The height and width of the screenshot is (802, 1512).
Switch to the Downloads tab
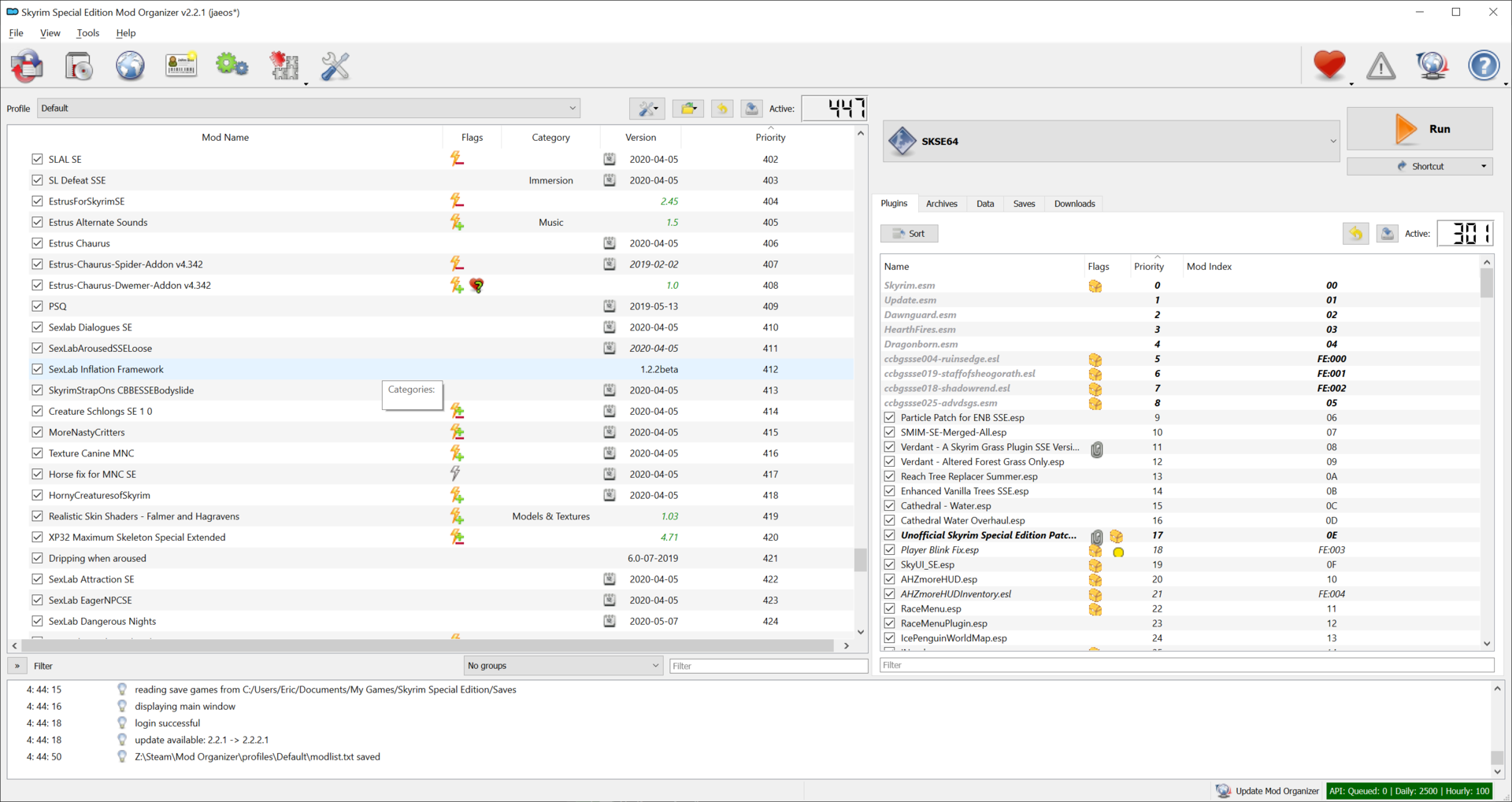1074,204
